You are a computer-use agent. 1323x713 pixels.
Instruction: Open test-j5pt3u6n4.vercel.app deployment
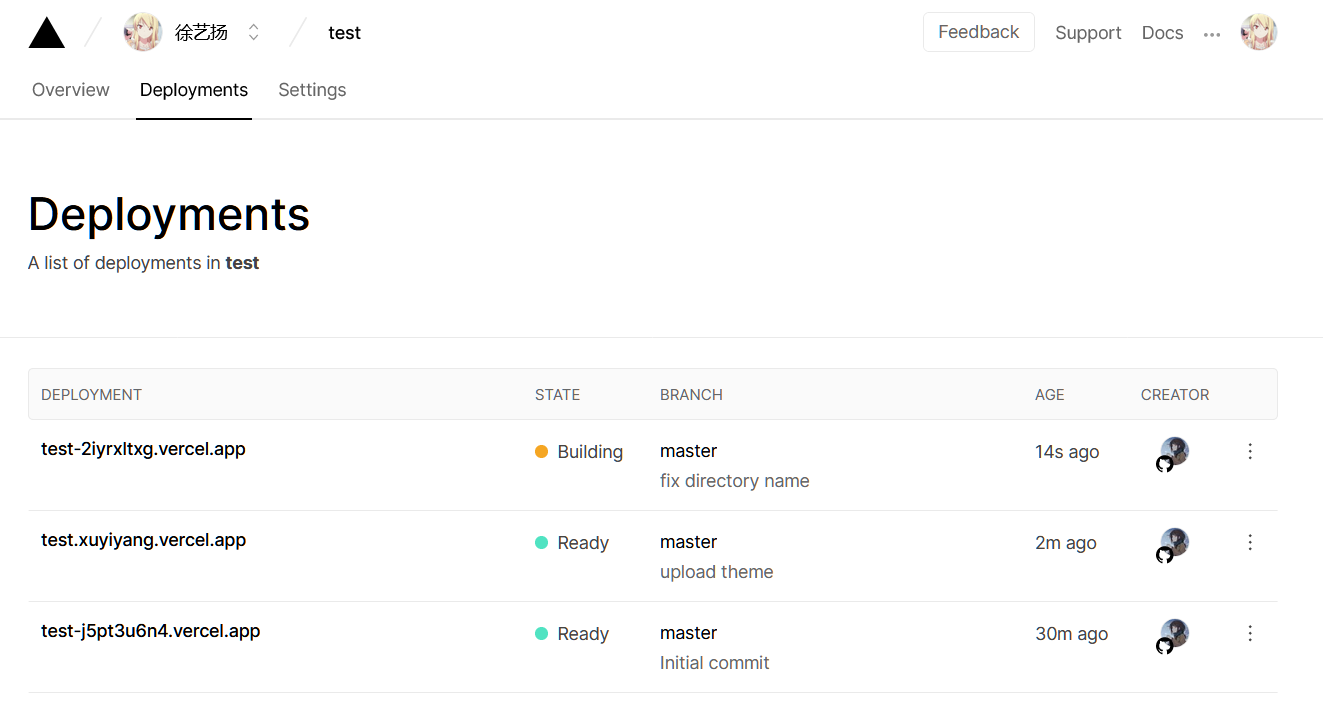(x=150, y=631)
